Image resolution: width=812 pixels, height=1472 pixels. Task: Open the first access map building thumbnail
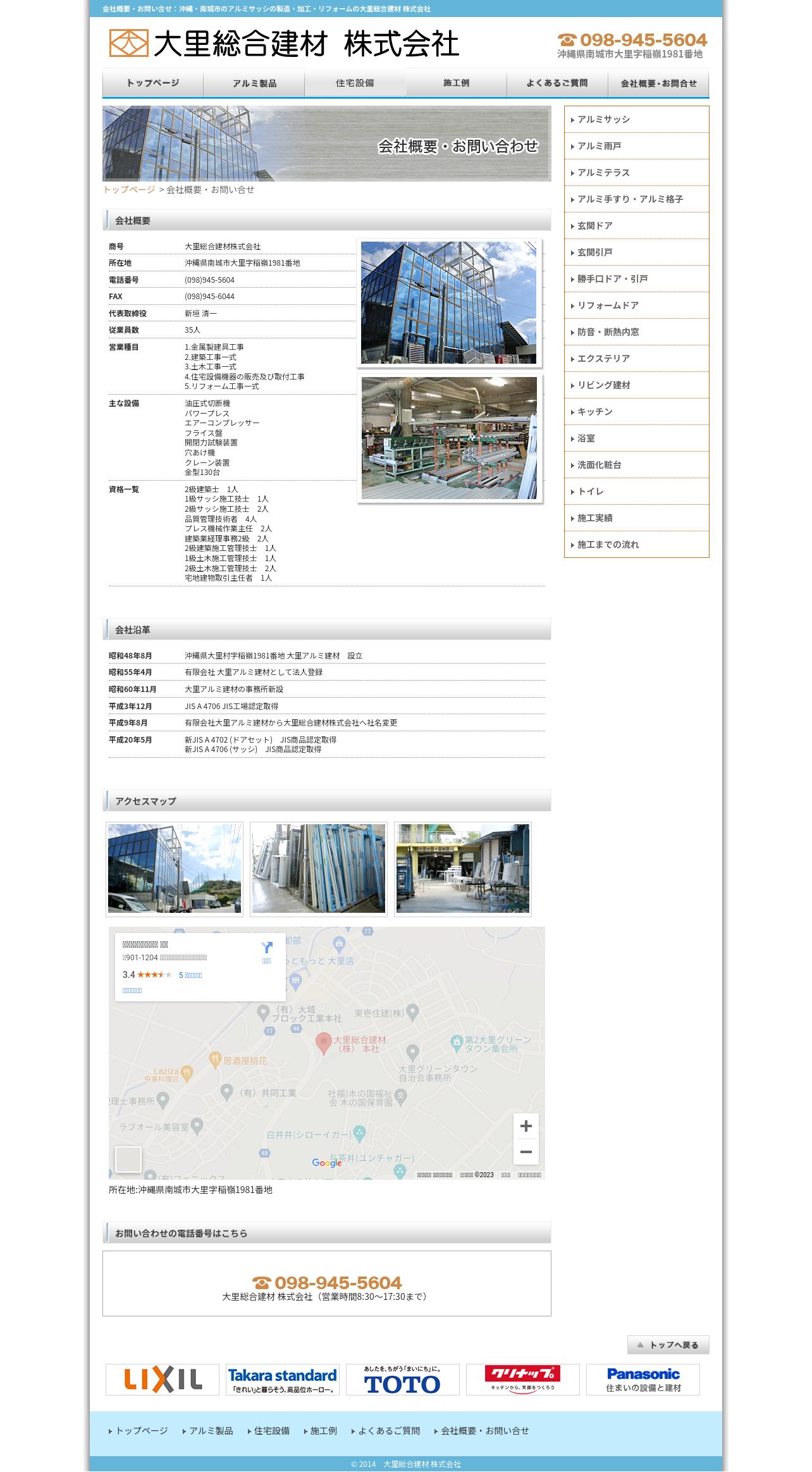(175, 869)
